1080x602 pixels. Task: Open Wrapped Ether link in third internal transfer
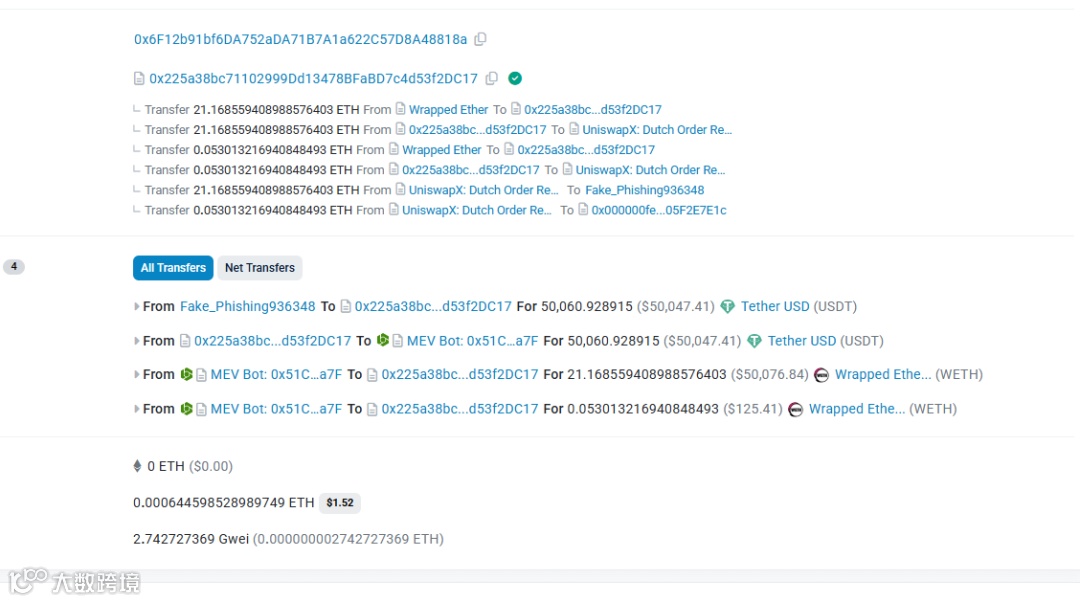click(442, 149)
